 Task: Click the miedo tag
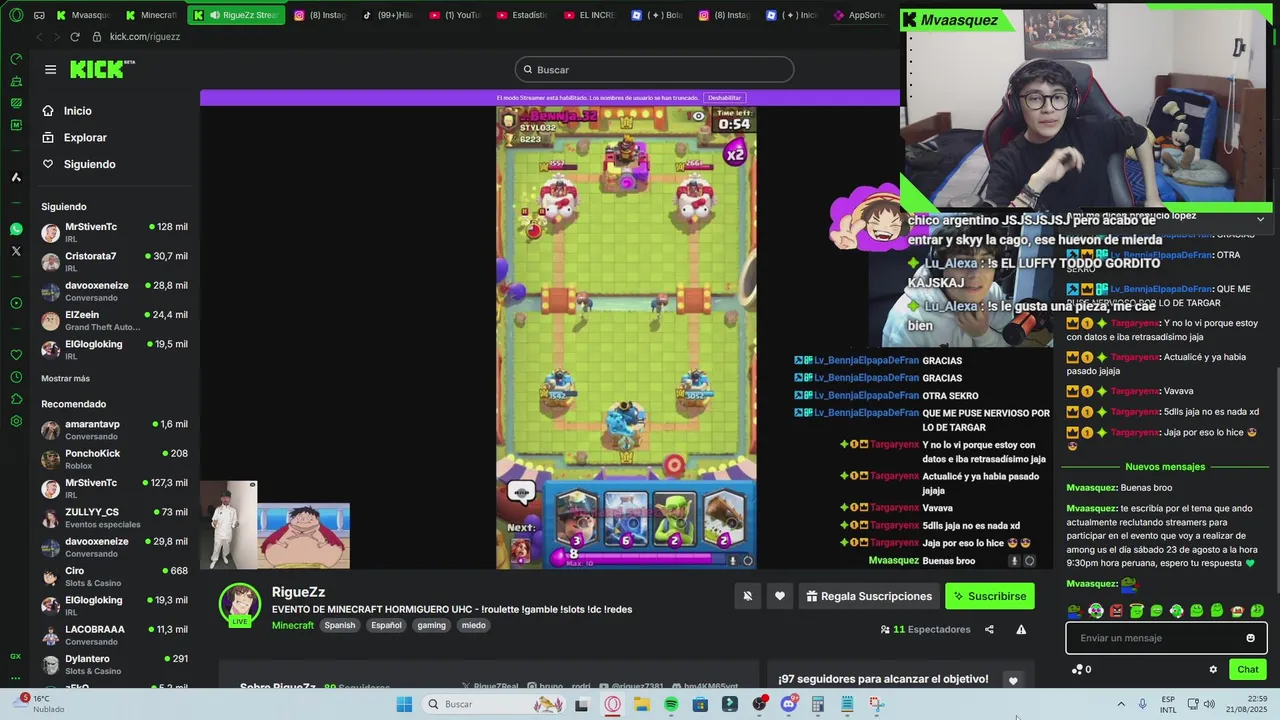coord(473,625)
